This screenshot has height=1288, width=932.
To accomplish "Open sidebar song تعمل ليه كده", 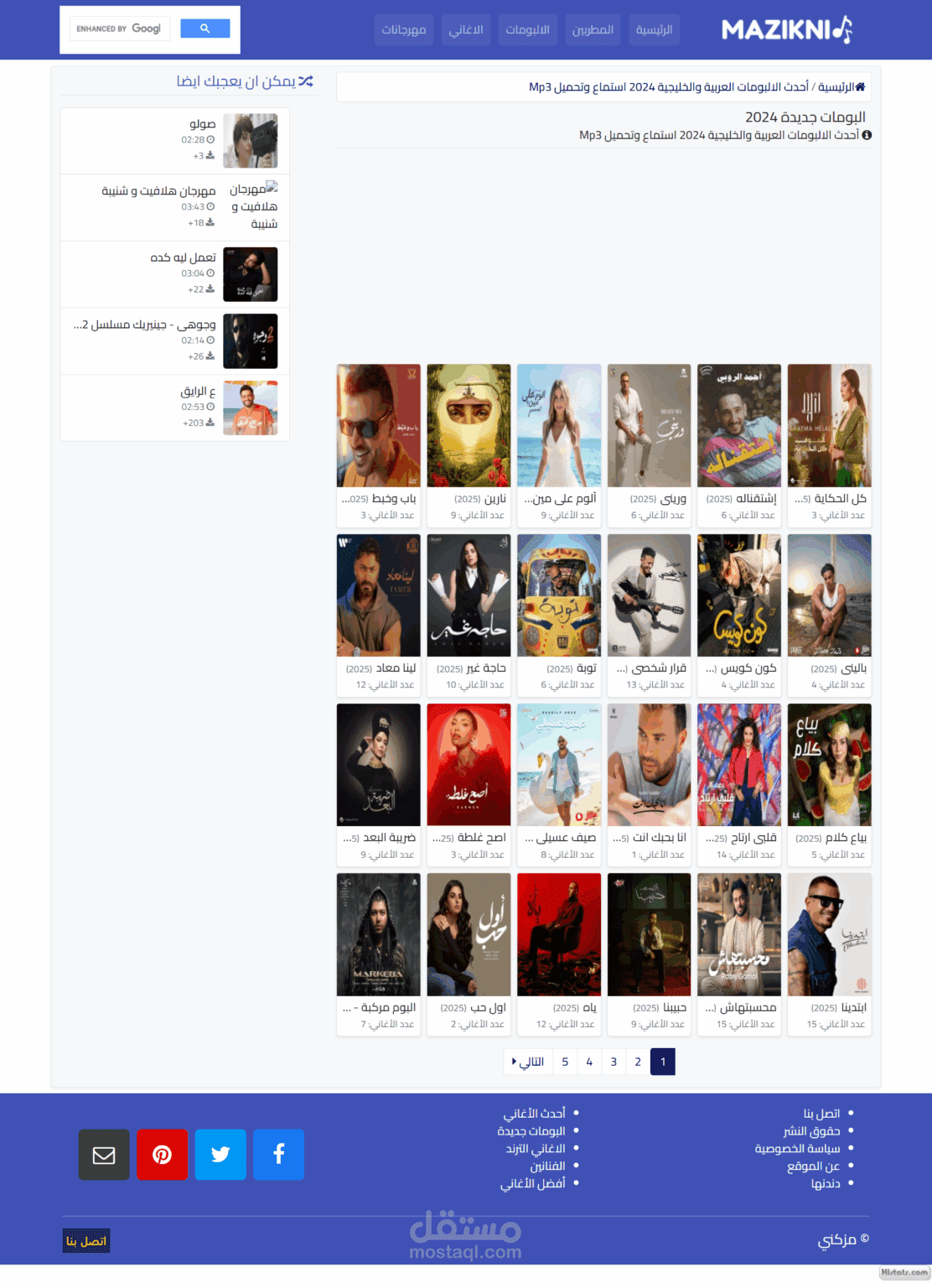I will coord(183,257).
